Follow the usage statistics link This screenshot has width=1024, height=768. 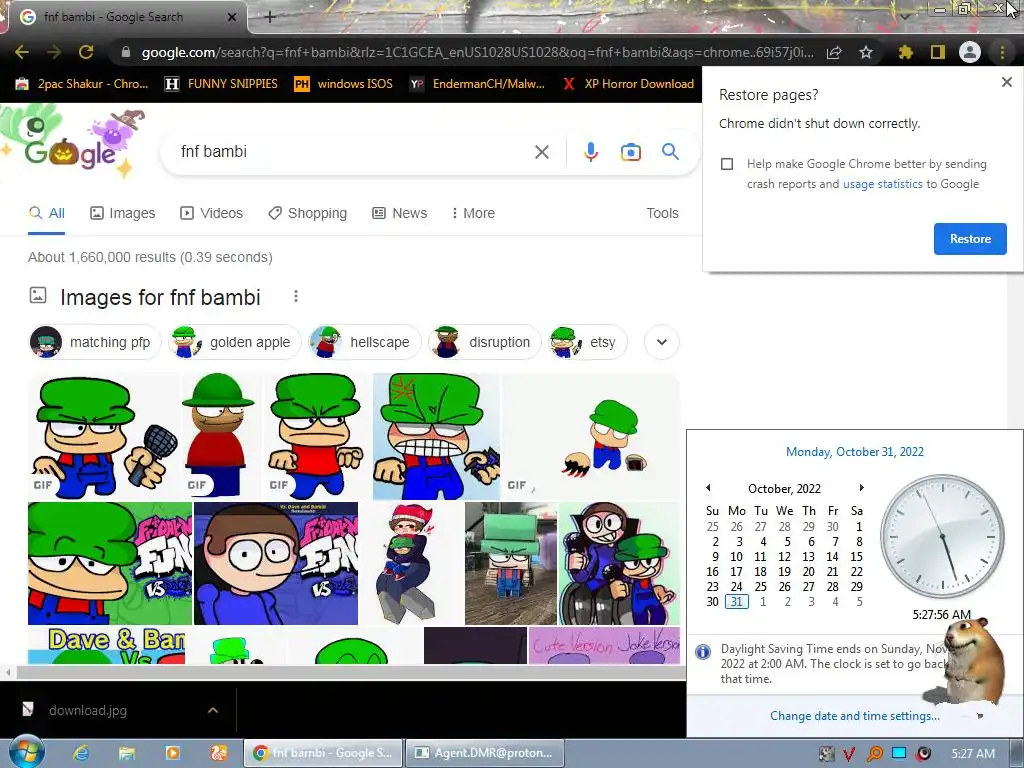tap(882, 184)
